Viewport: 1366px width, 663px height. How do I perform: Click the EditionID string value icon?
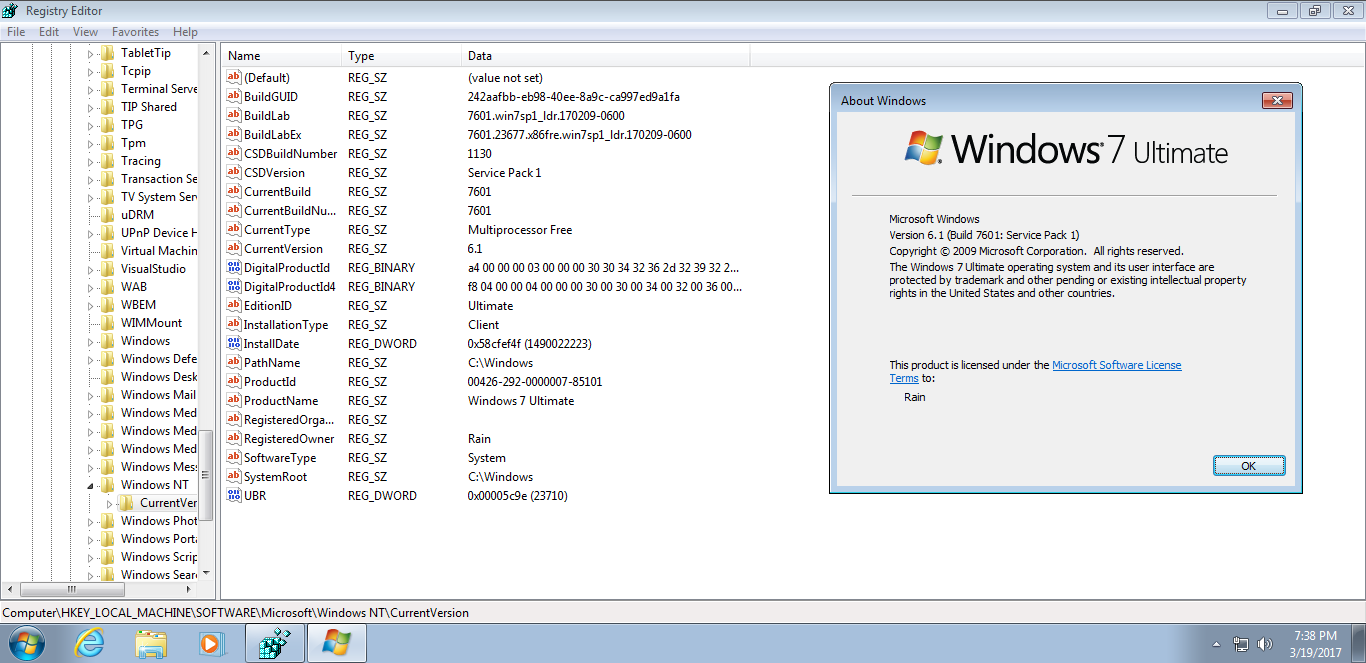tap(235, 306)
